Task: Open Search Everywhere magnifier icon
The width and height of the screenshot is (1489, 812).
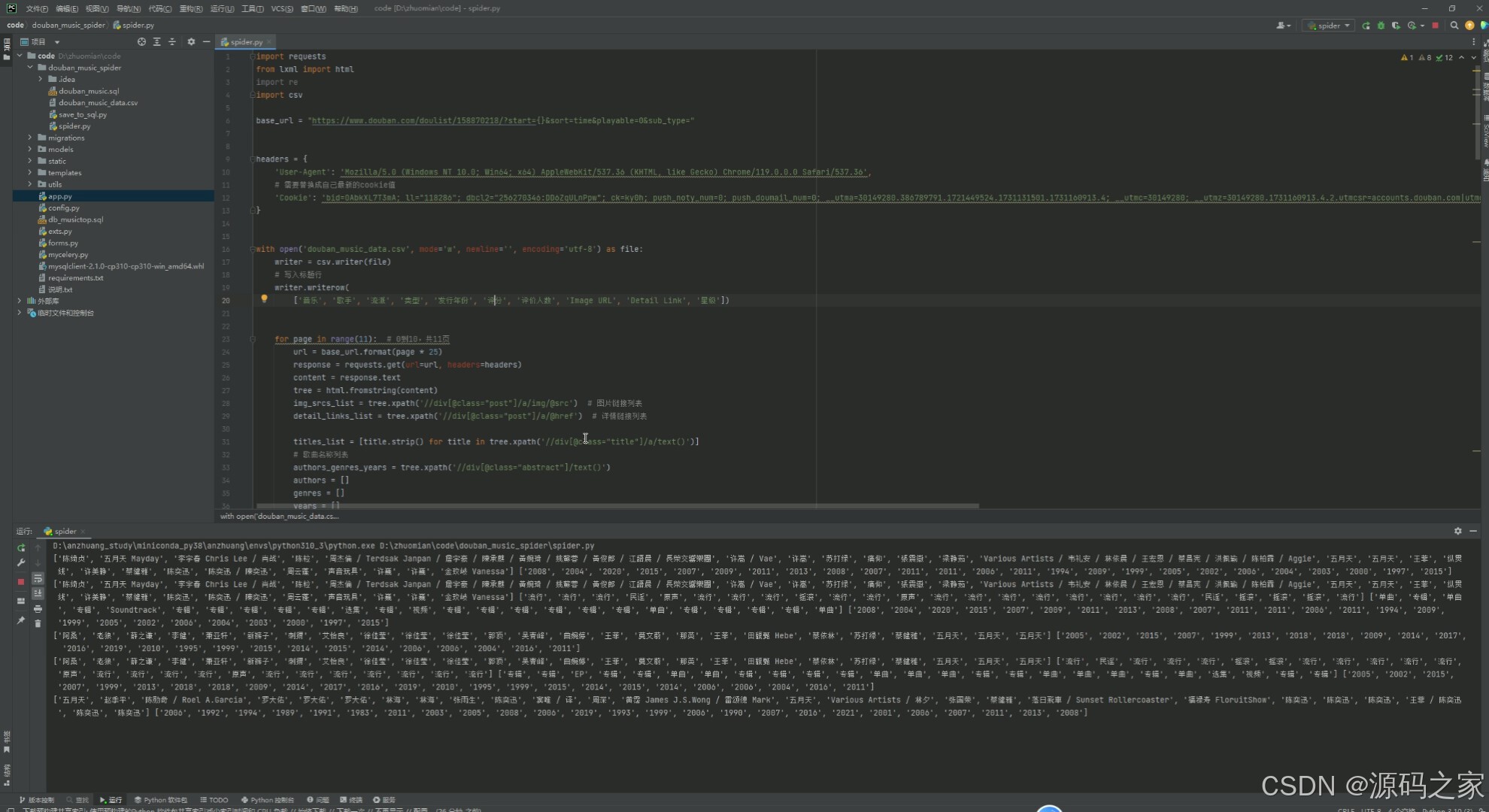Action: (x=1454, y=26)
